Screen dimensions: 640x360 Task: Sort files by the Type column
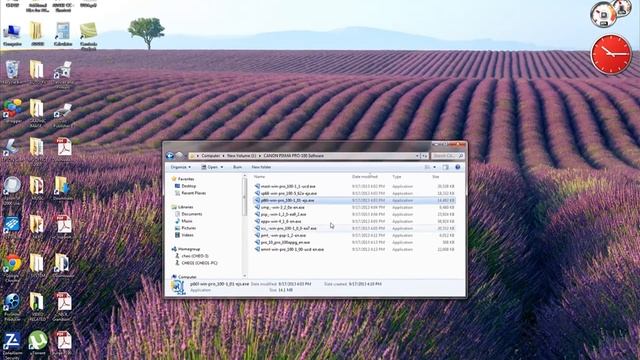tap(397, 177)
